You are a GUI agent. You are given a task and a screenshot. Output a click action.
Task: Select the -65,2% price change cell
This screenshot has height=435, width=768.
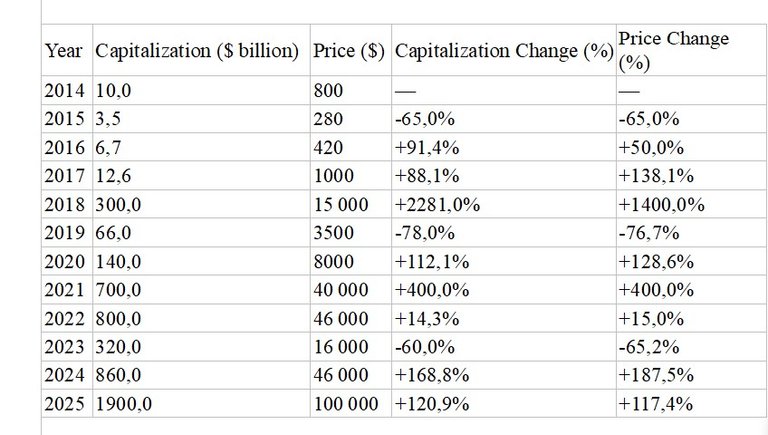pyautogui.click(x=692, y=347)
